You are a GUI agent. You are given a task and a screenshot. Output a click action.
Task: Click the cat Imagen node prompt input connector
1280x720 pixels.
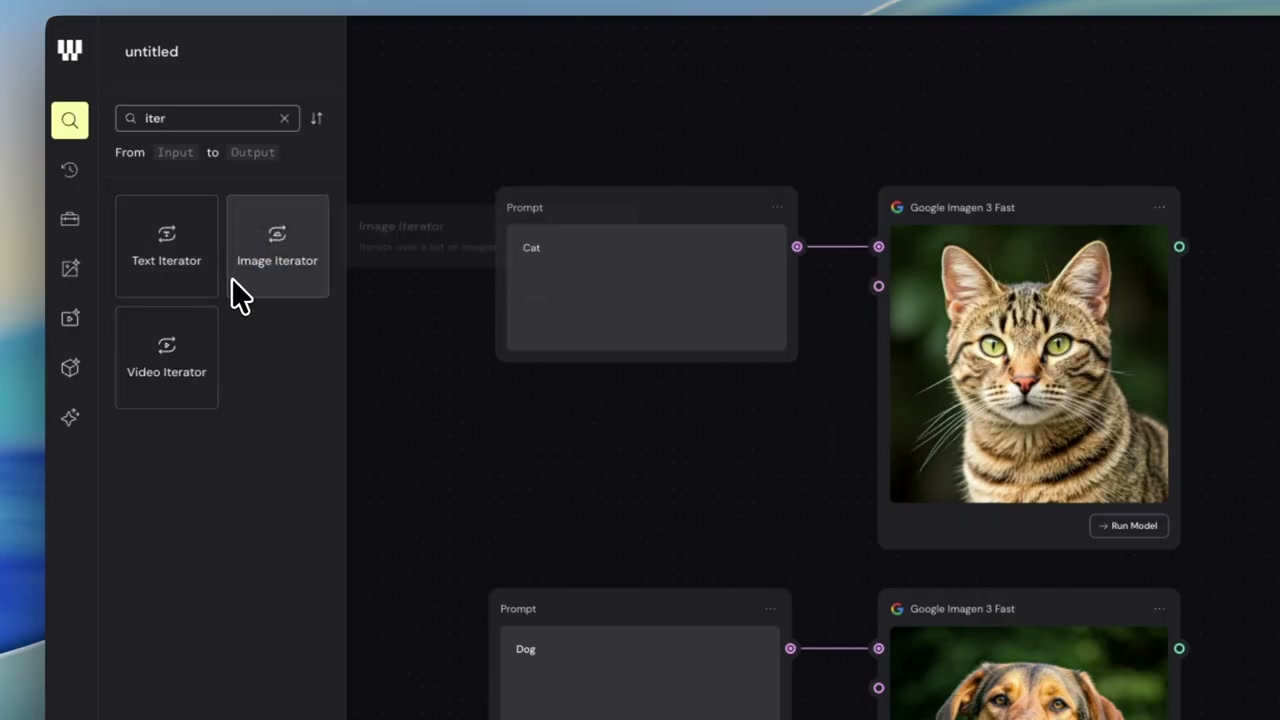point(878,246)
